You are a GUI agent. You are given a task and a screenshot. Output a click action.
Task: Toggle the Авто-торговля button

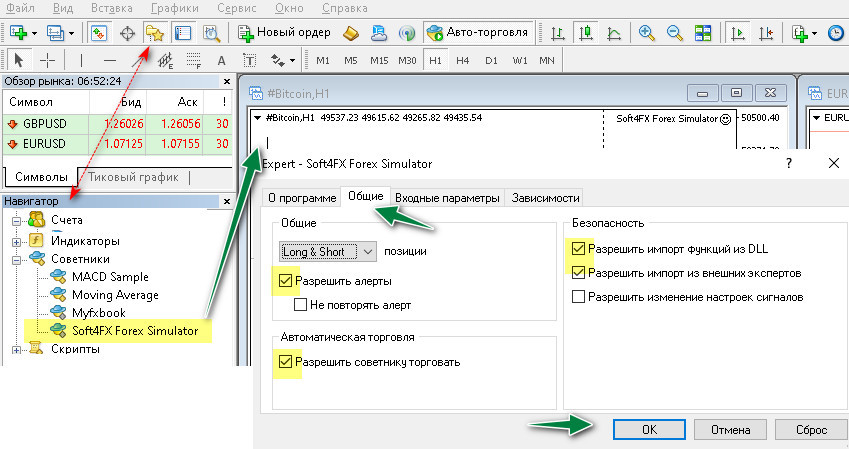click(x=478, y=33)
